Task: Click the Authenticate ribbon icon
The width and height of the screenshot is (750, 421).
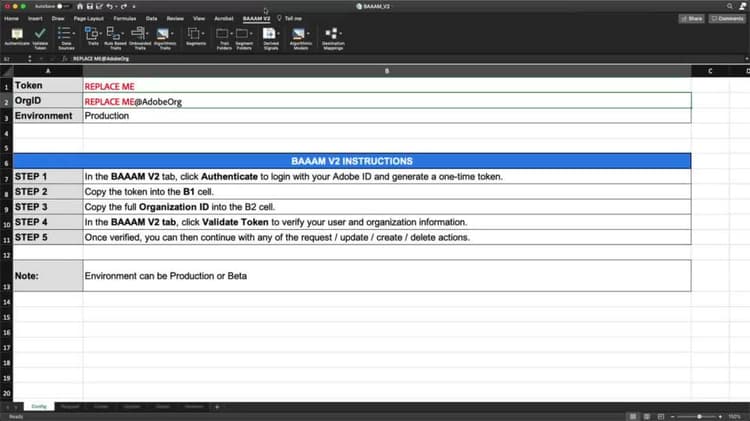Action: [x=17, y=34]
